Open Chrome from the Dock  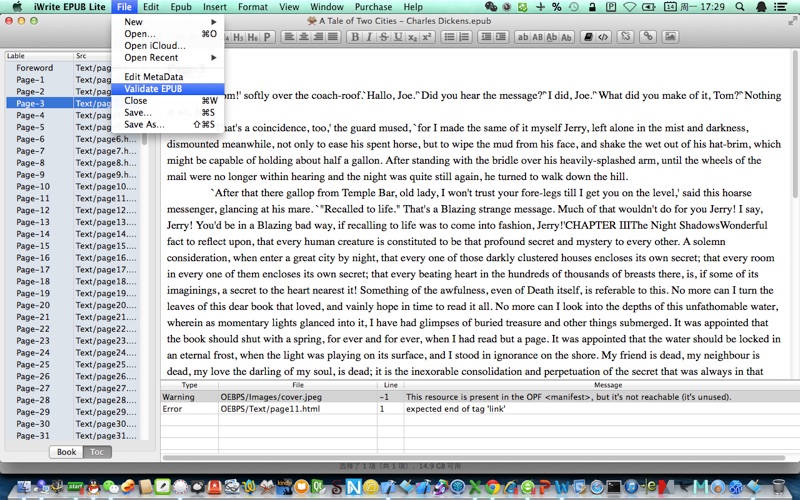(x=493, y=487)
